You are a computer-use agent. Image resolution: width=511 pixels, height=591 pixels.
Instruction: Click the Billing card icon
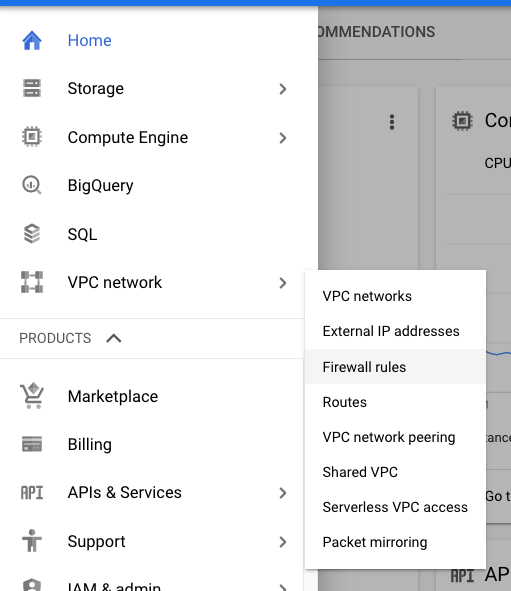coord(32,444)
